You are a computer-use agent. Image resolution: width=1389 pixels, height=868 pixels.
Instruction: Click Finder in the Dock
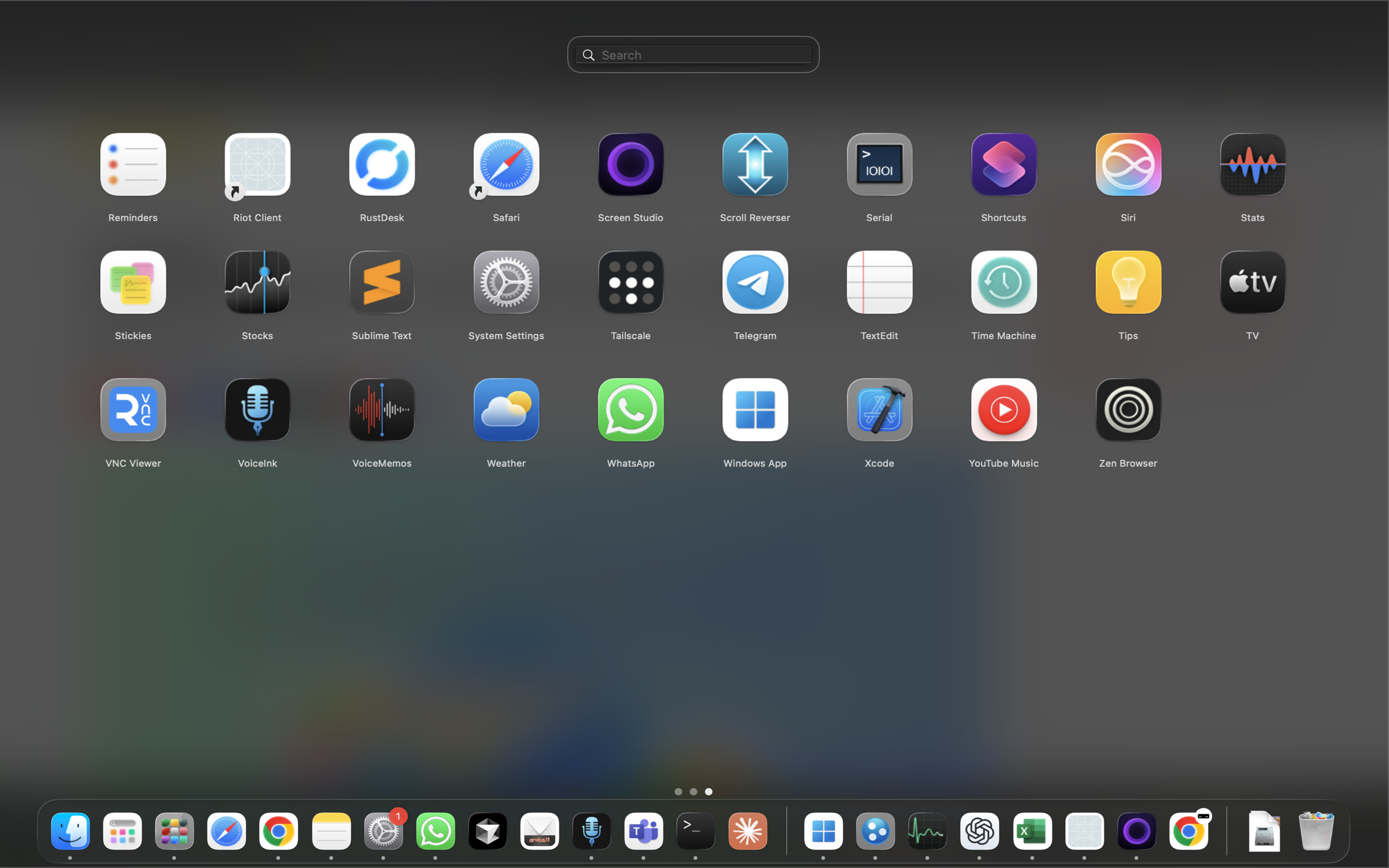click(70, 831)
